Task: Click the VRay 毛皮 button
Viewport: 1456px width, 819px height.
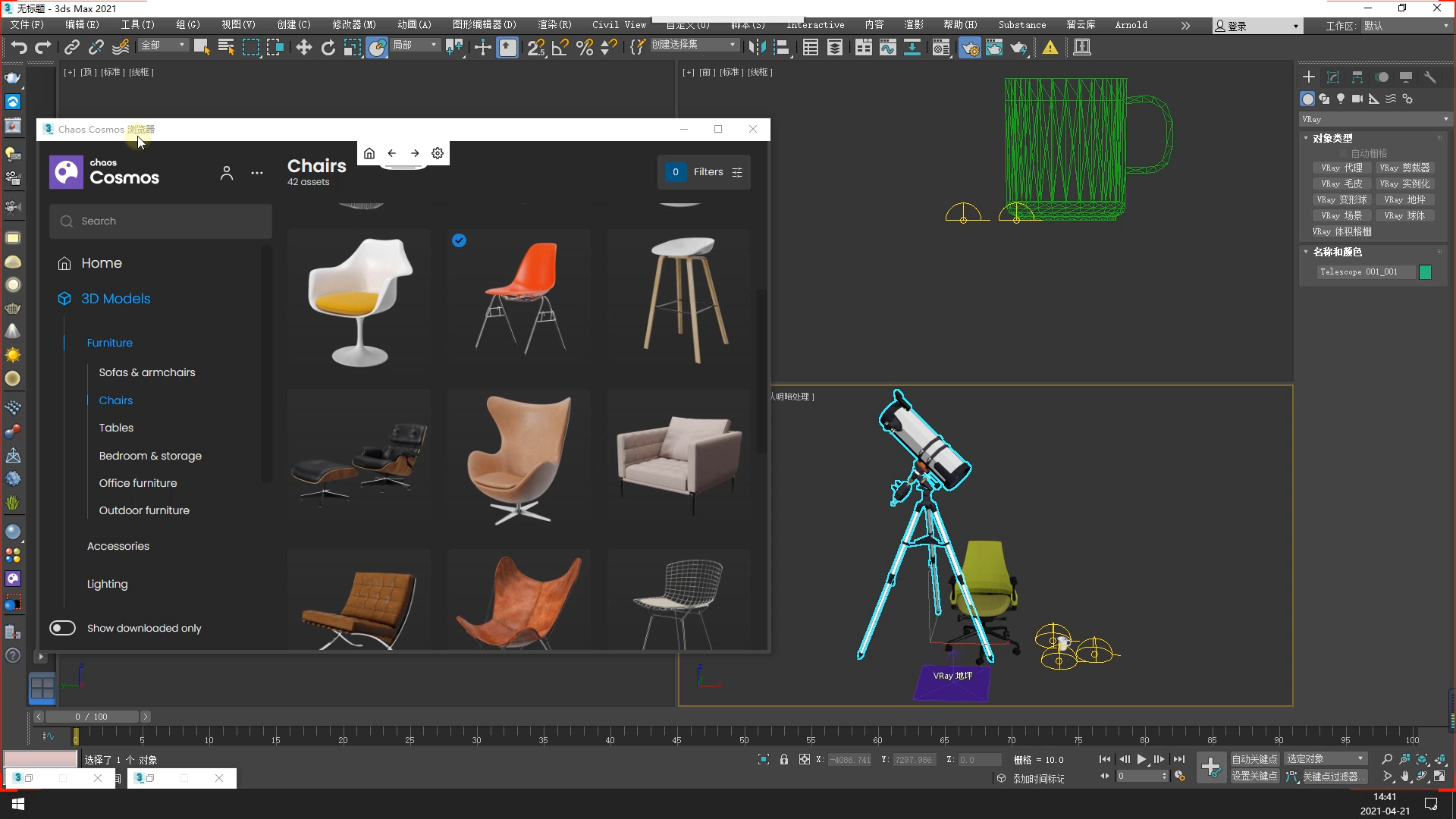Action: tap(1341, 184)
